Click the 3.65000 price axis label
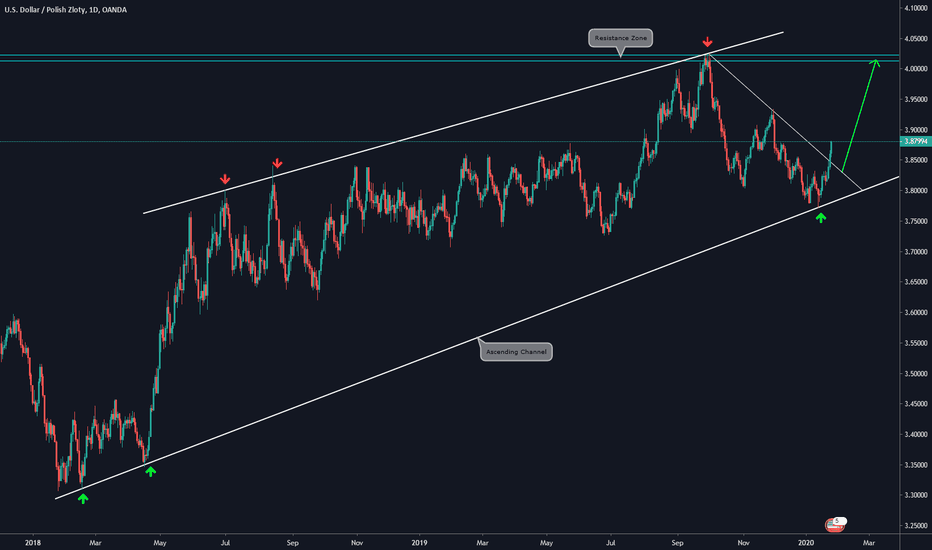932x550 pixels. (916, 282)
